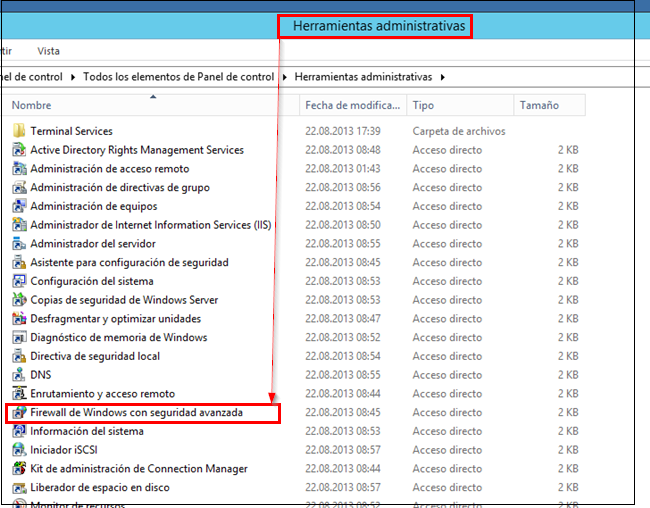Select Administración de directivas de grupo name
Viewport: 650px width, 508px height.
click(120, 187)
